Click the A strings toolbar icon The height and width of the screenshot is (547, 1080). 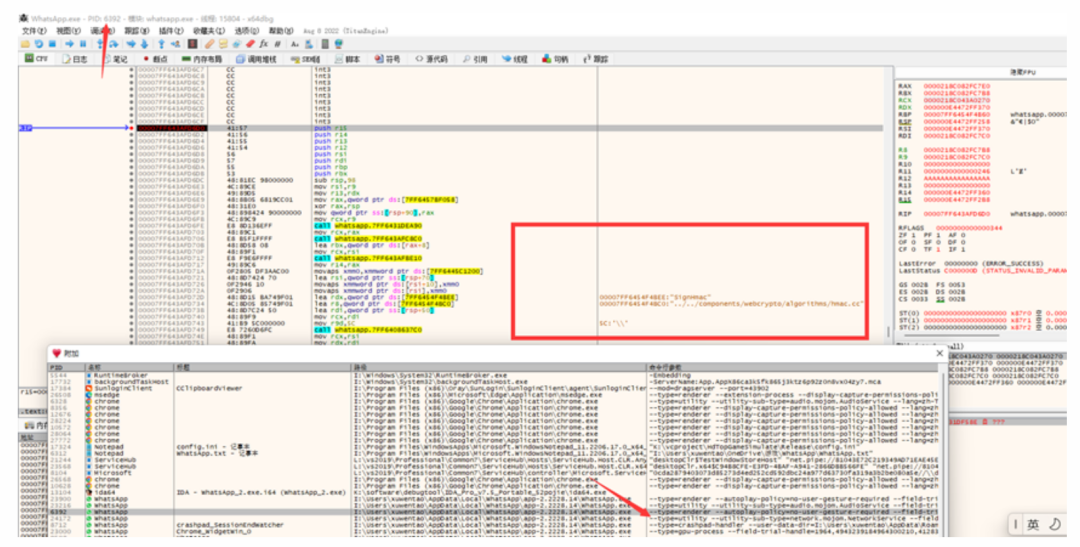click(x=295, y=44)
